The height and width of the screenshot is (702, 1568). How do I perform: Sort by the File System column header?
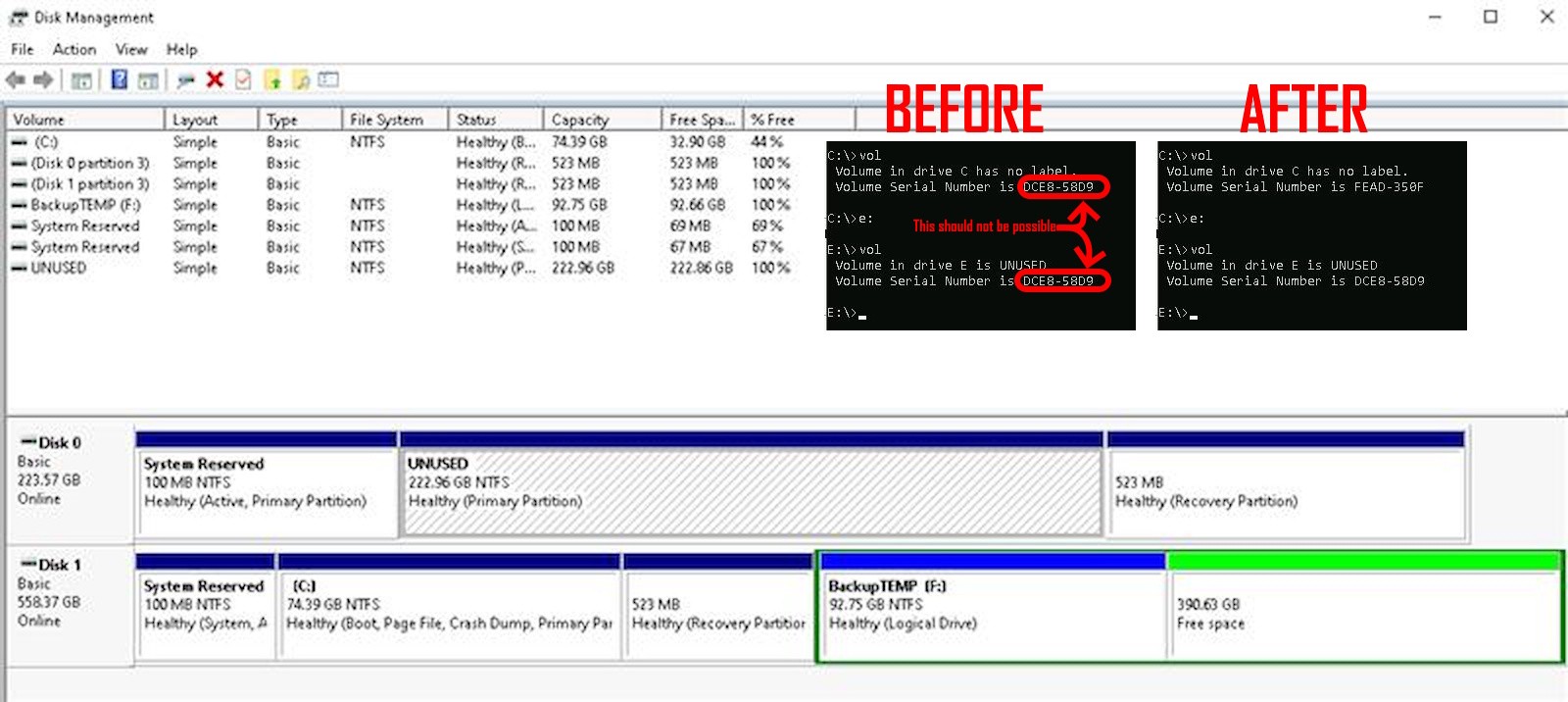pyautogui.click(x=386, y=120)
